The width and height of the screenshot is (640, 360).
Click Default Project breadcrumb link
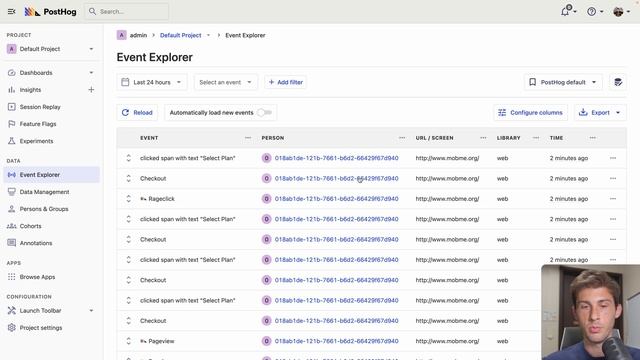click(180, 36)
